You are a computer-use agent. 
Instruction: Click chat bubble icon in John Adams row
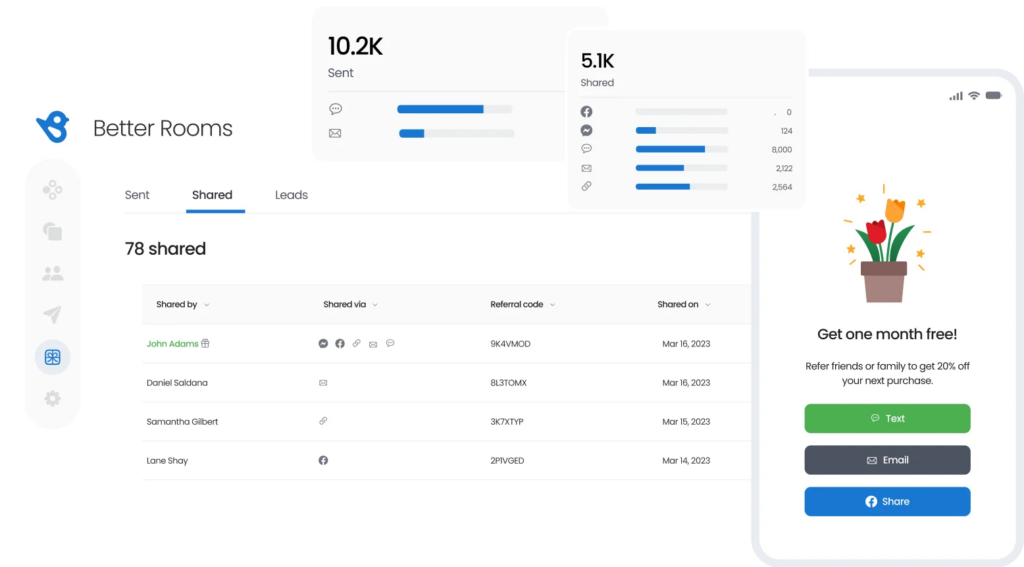[390, 343]
